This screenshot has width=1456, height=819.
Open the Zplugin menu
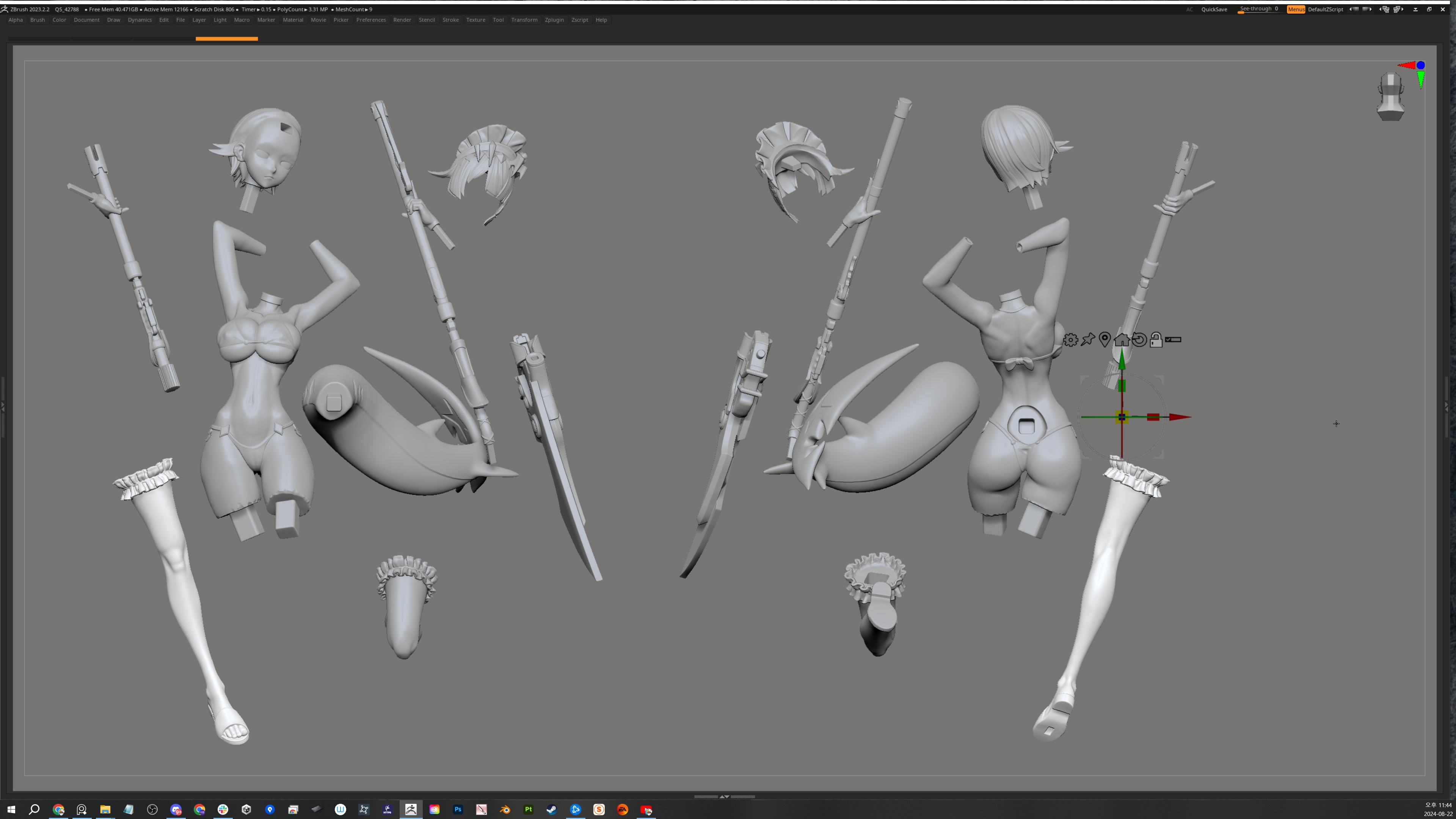pyautogui.click(x=554, y=20)
